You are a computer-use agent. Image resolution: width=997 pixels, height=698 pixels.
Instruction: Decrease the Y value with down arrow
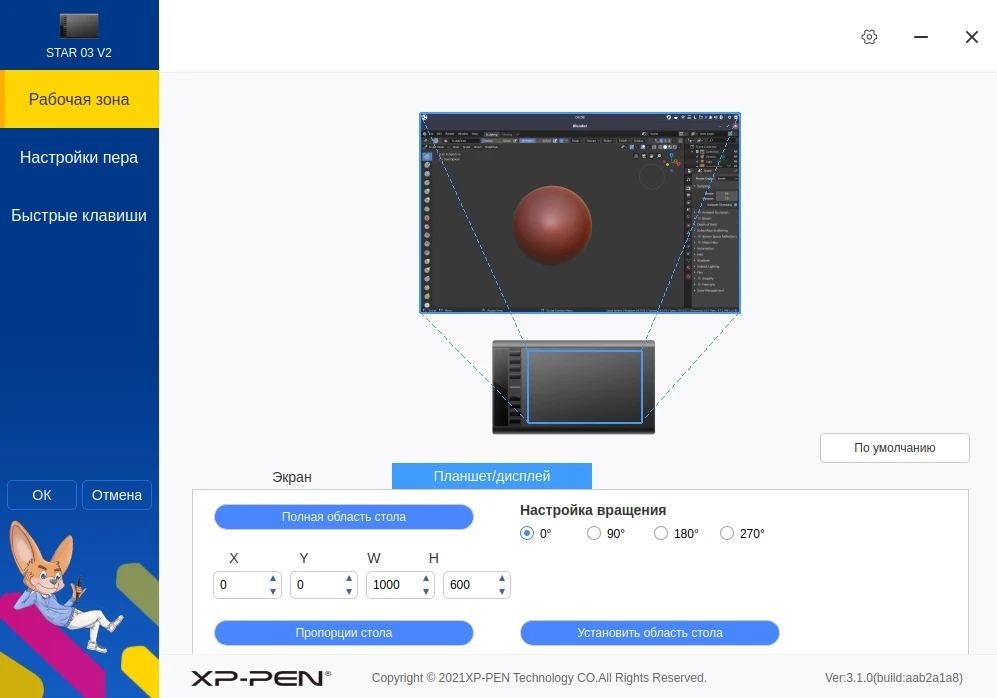(x=349, y=592)
